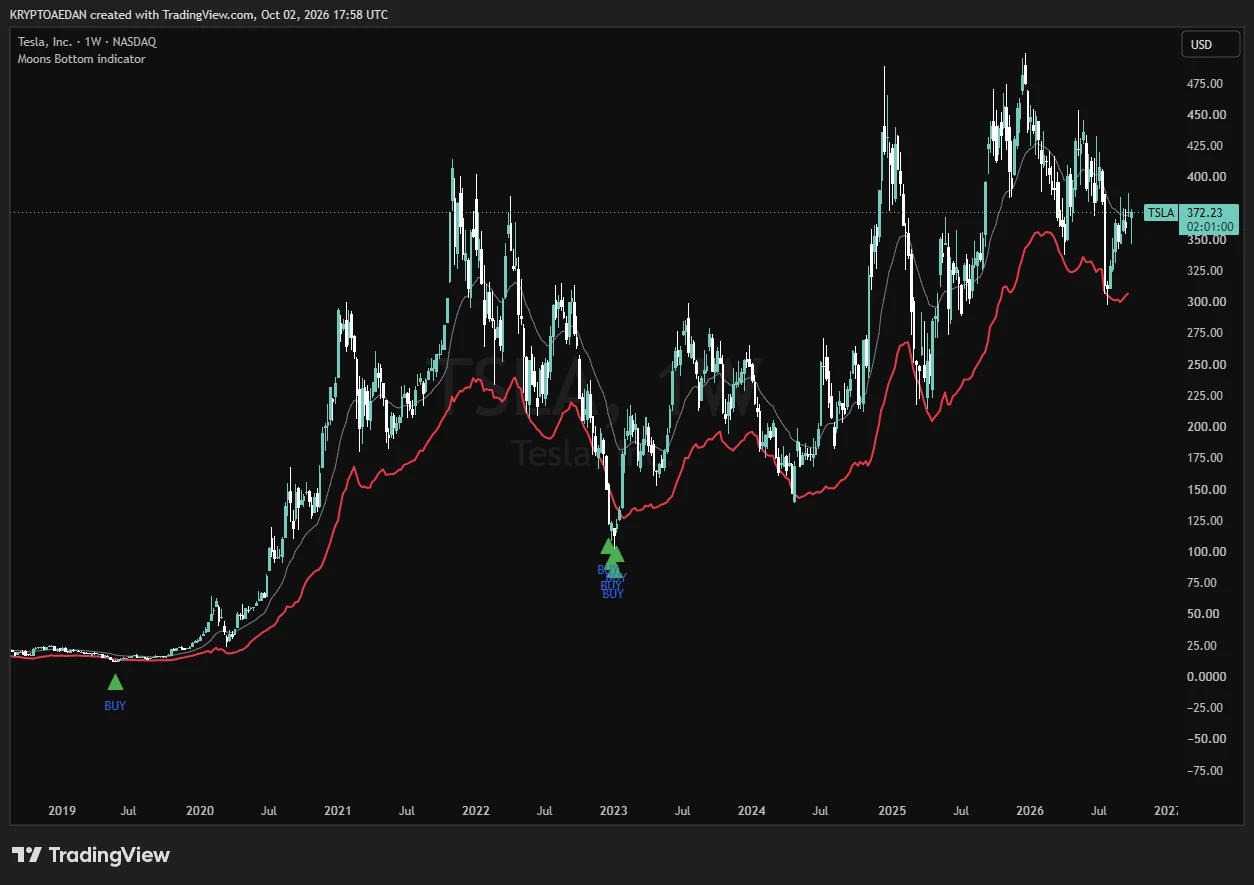
Task: Click the 475.00 price axis label
Action: pyautogui.click(x=1206, y=84)
